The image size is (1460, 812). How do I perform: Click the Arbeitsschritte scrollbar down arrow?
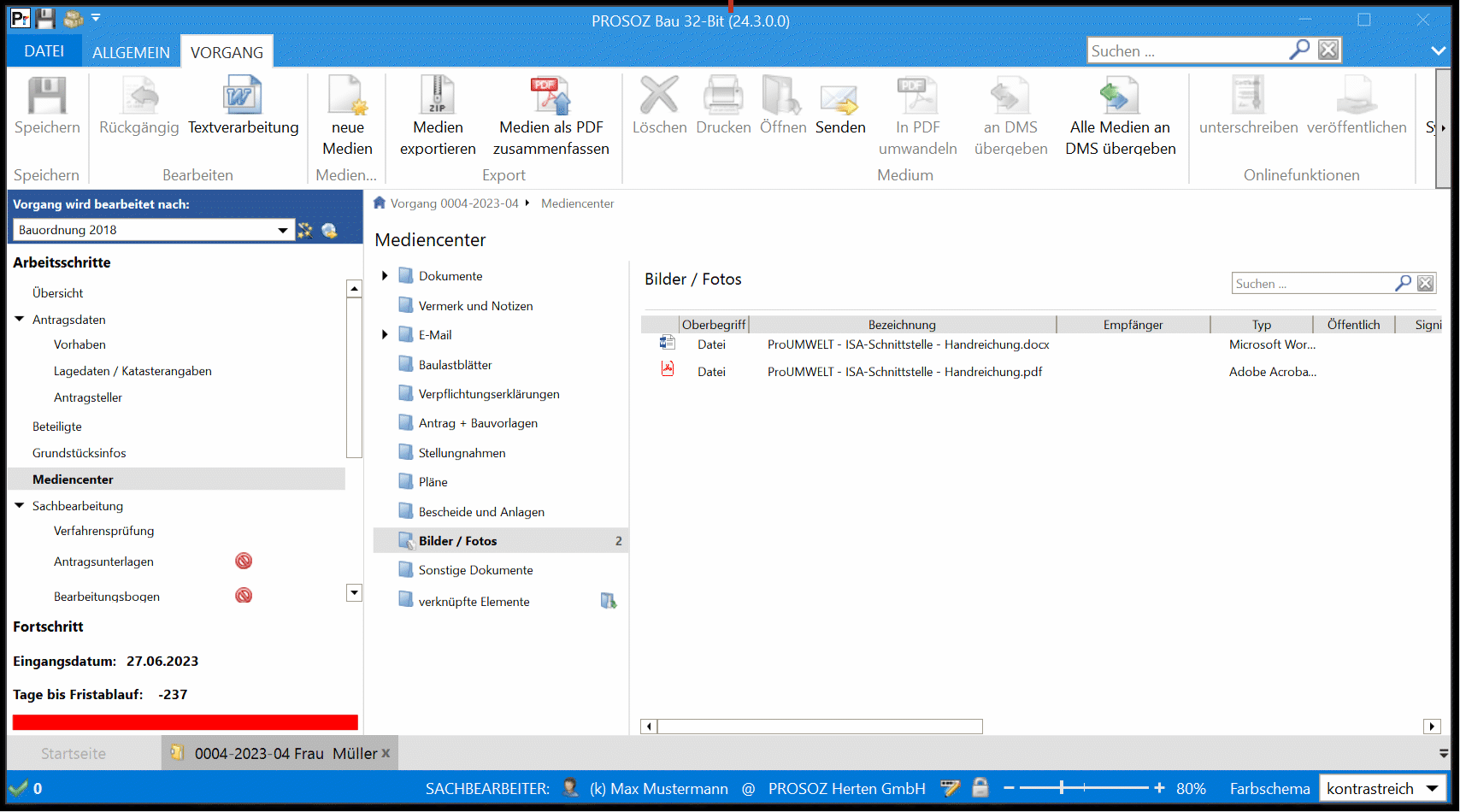354,592
